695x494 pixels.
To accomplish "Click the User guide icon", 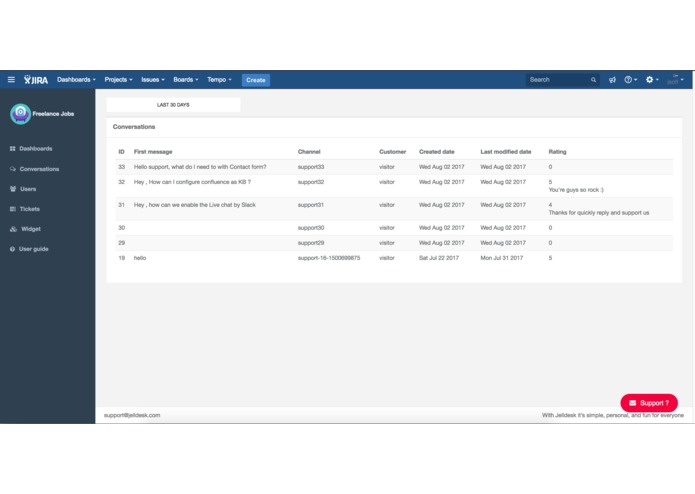I will [x=12, y=249].
